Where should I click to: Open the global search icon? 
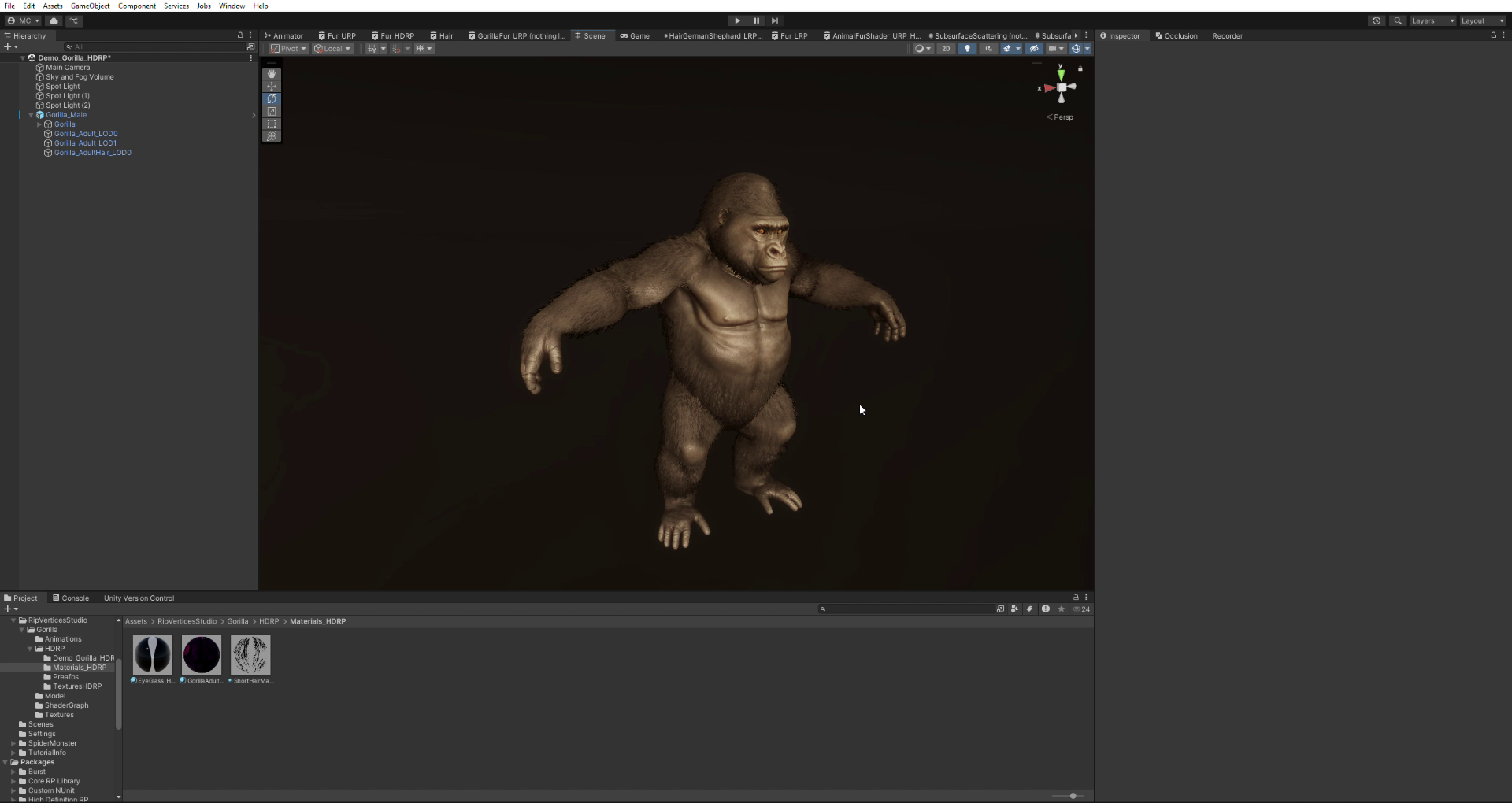pyautogui.click(x=1398, y=21)
